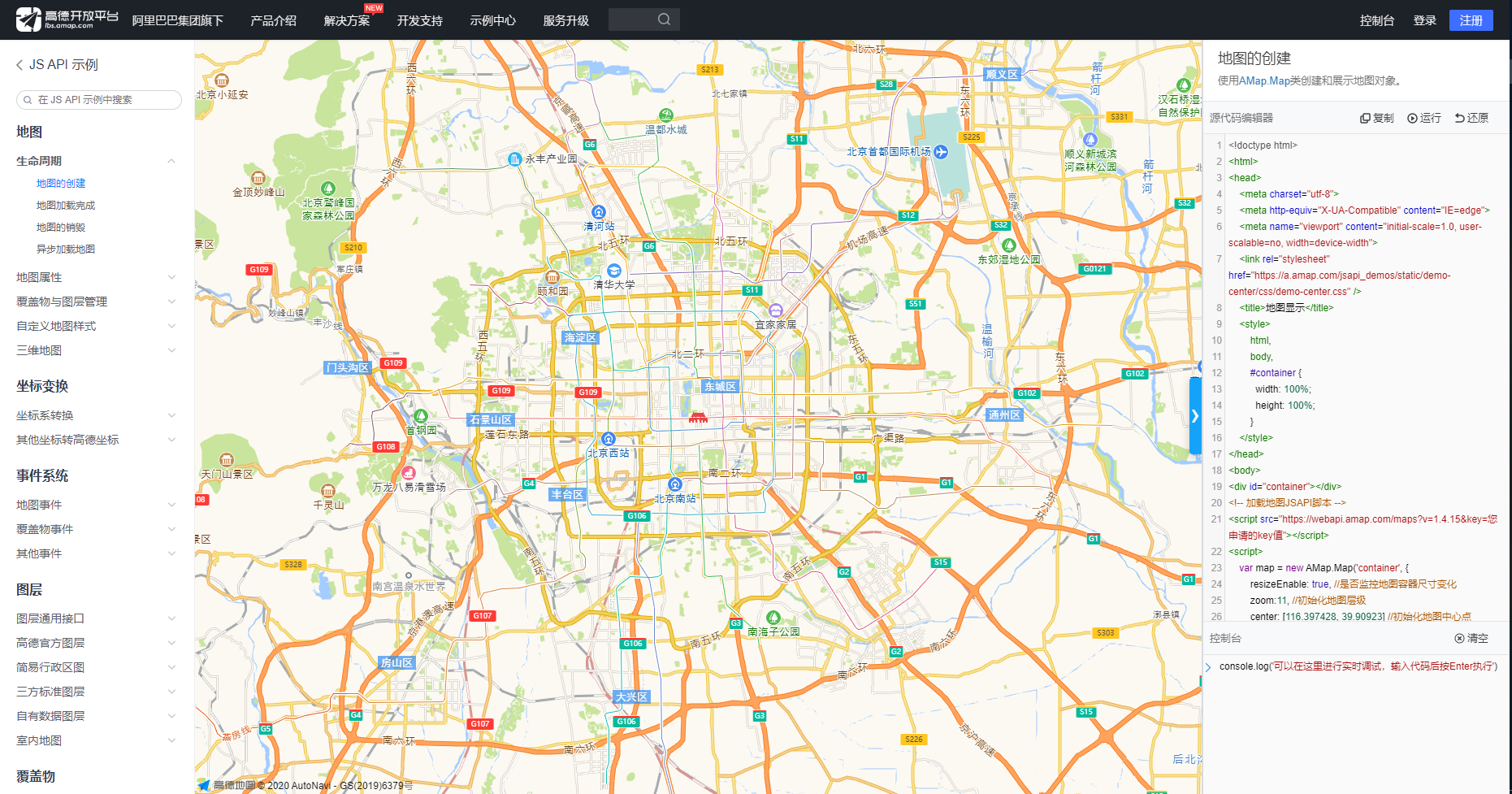
Task: Open the 控制台 link in header
Action: pyautogui.click(x=1377, y=20)
